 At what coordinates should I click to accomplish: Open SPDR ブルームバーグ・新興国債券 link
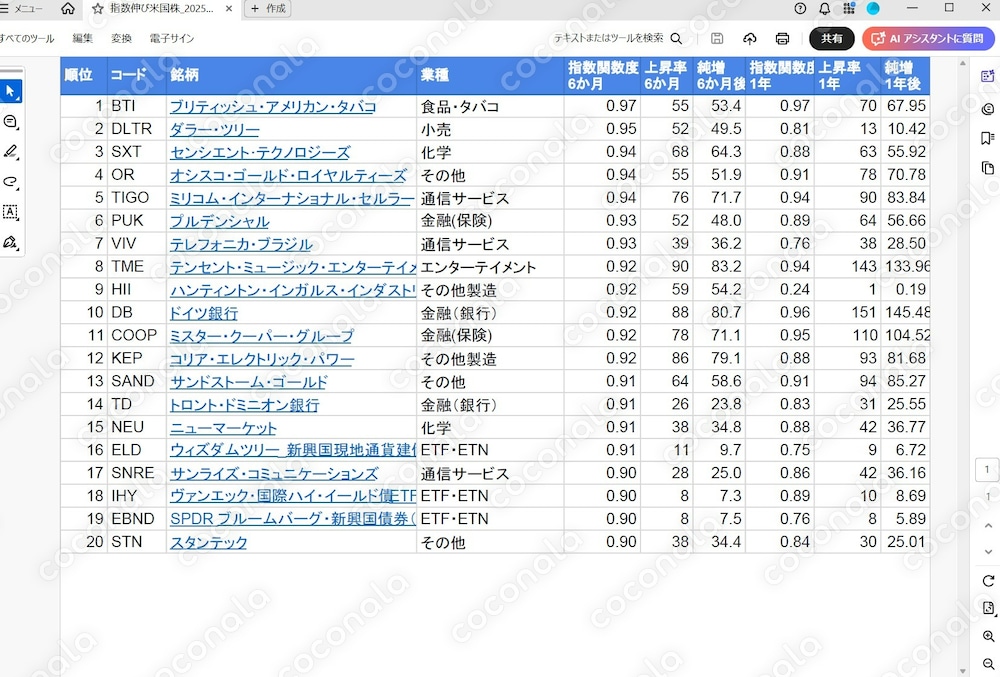[293, 519]
